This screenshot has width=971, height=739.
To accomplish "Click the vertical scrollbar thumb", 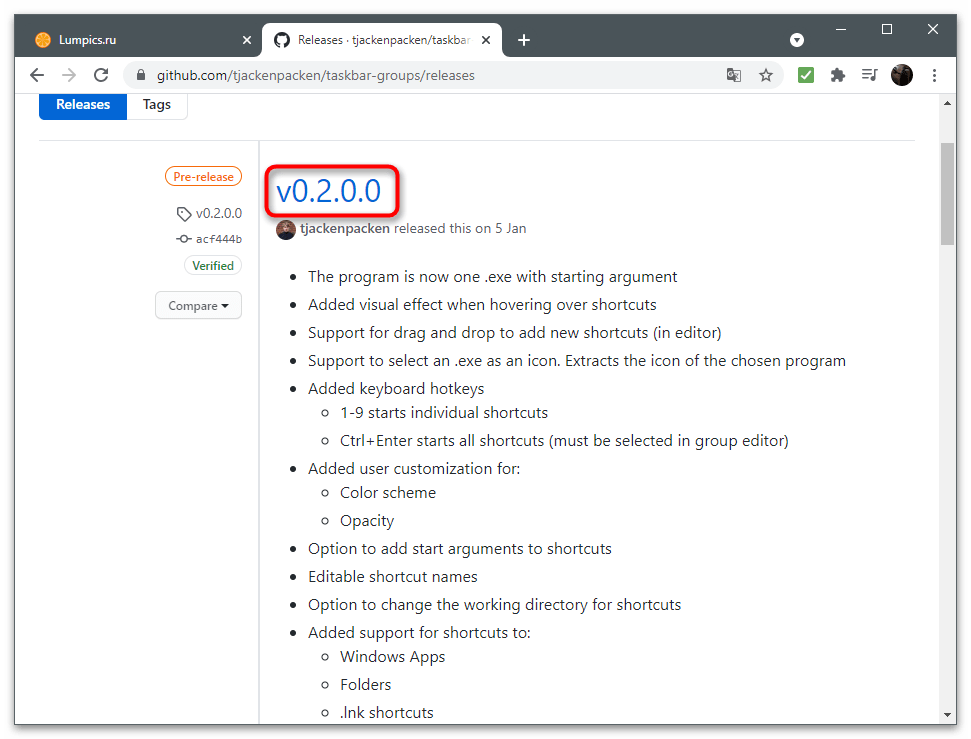I will point(947,194).
